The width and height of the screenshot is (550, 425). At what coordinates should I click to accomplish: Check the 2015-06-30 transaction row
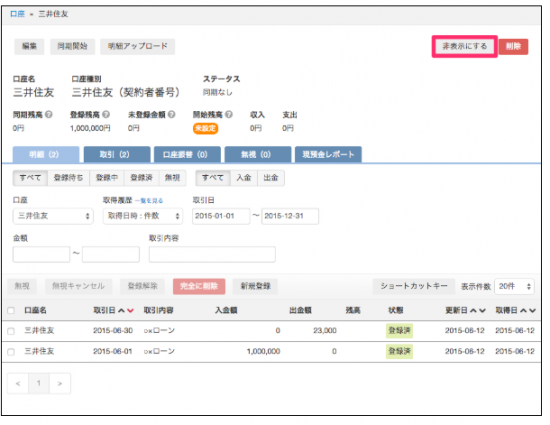click(11, 331)
